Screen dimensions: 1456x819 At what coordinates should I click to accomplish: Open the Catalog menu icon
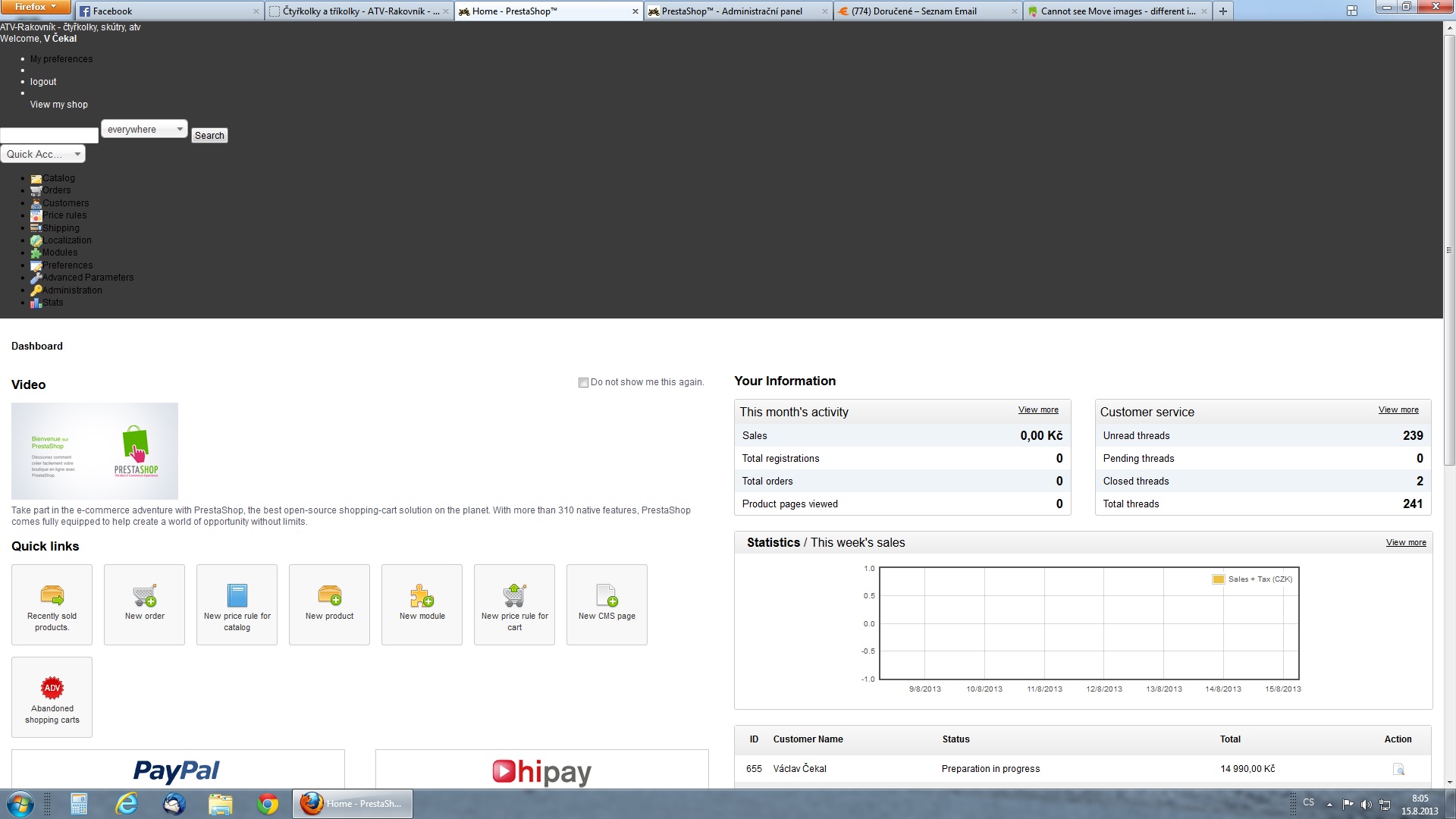coord(36,179)
